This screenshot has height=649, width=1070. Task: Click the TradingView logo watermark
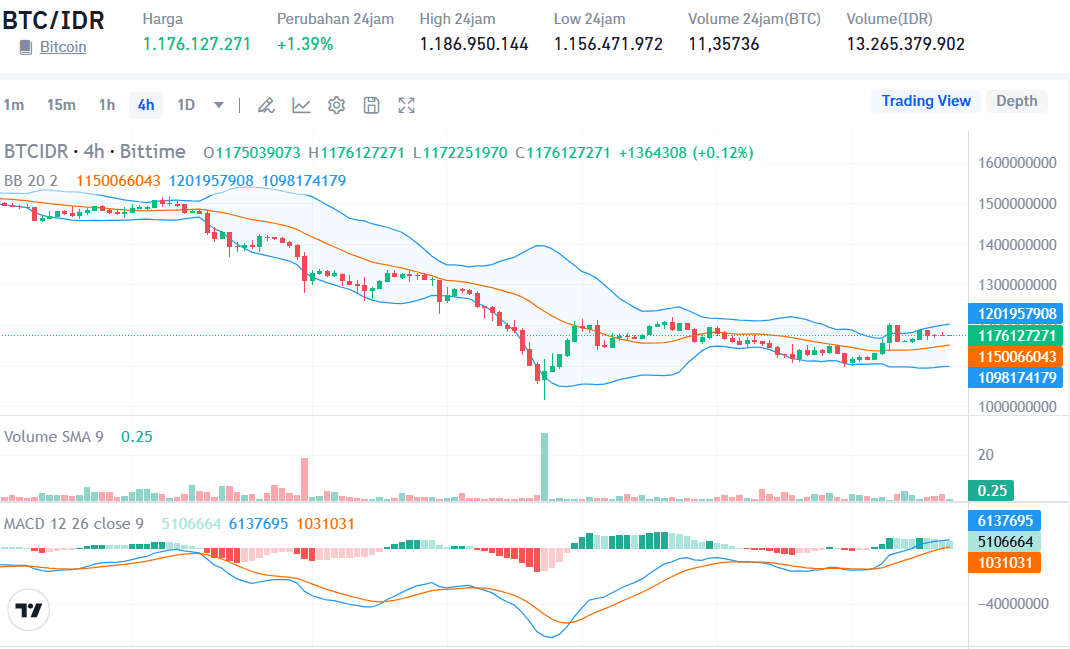[x=29, y=610]
